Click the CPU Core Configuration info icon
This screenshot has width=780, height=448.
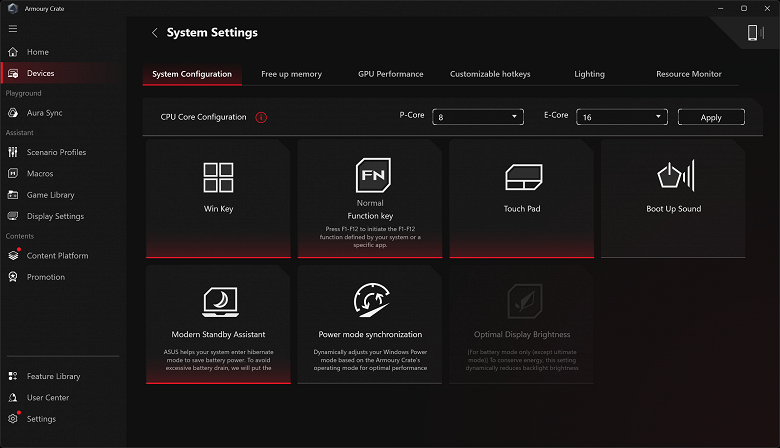point(261,117)
